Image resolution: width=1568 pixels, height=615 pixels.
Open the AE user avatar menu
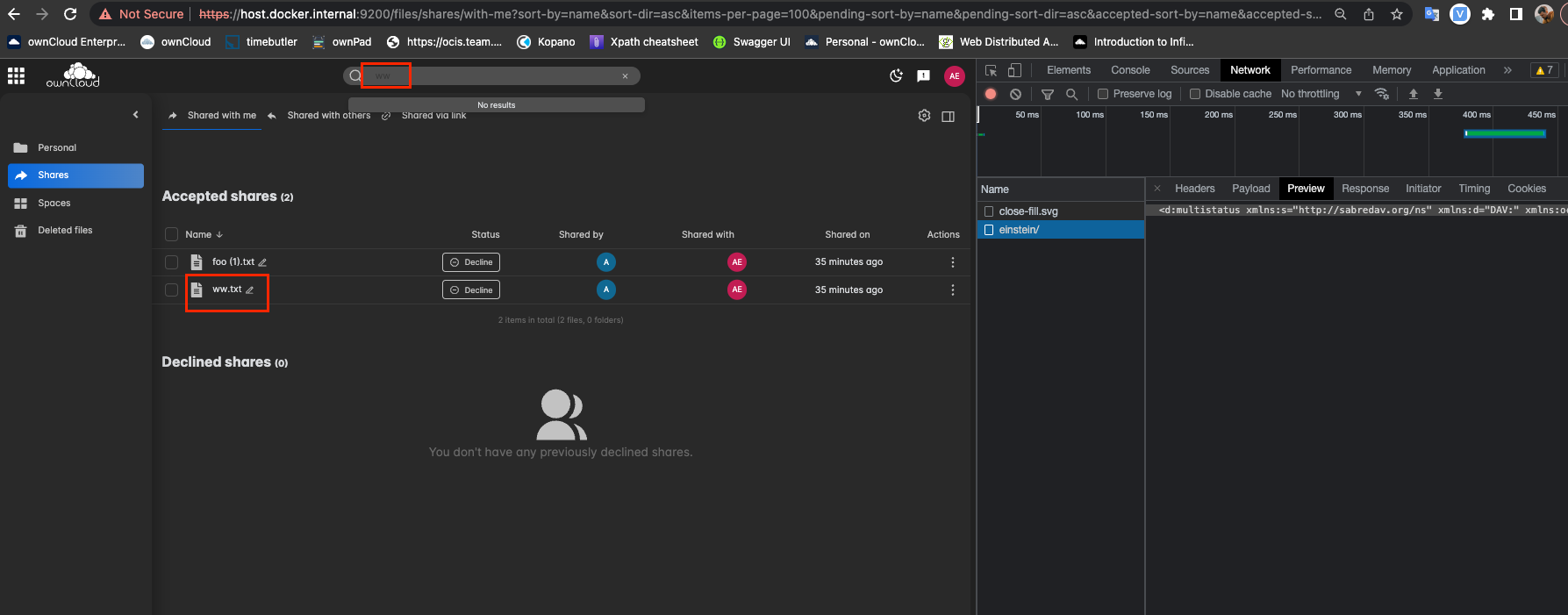(x=955, y=76)
